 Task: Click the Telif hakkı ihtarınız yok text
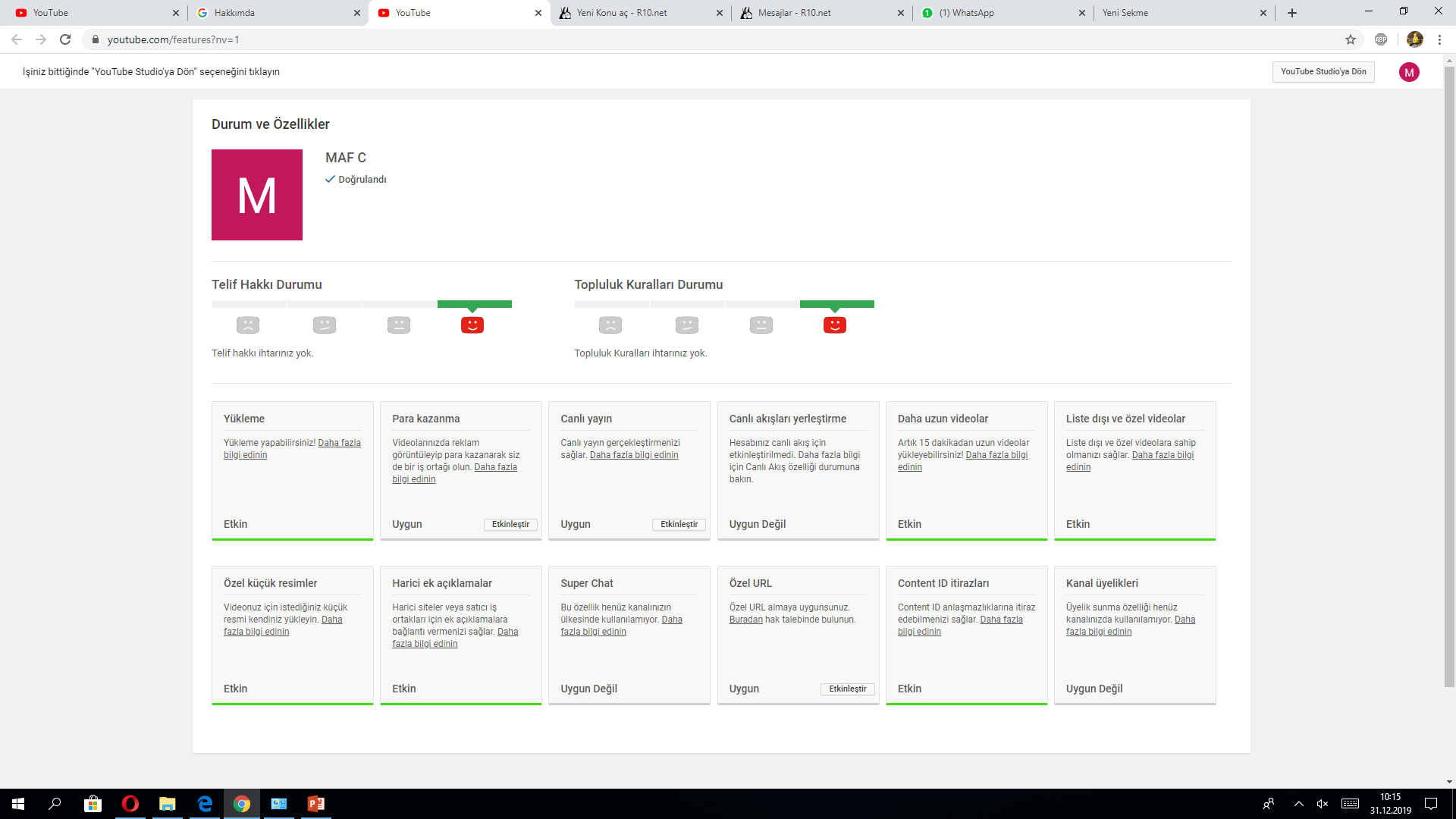(x=262, y=353)
